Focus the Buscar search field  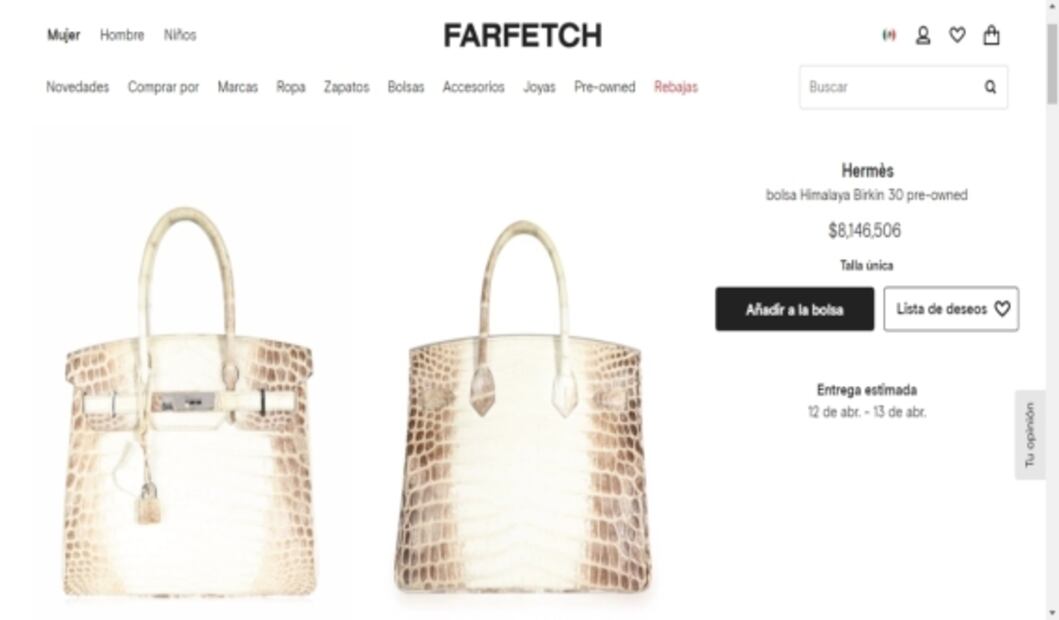[892, 87]
